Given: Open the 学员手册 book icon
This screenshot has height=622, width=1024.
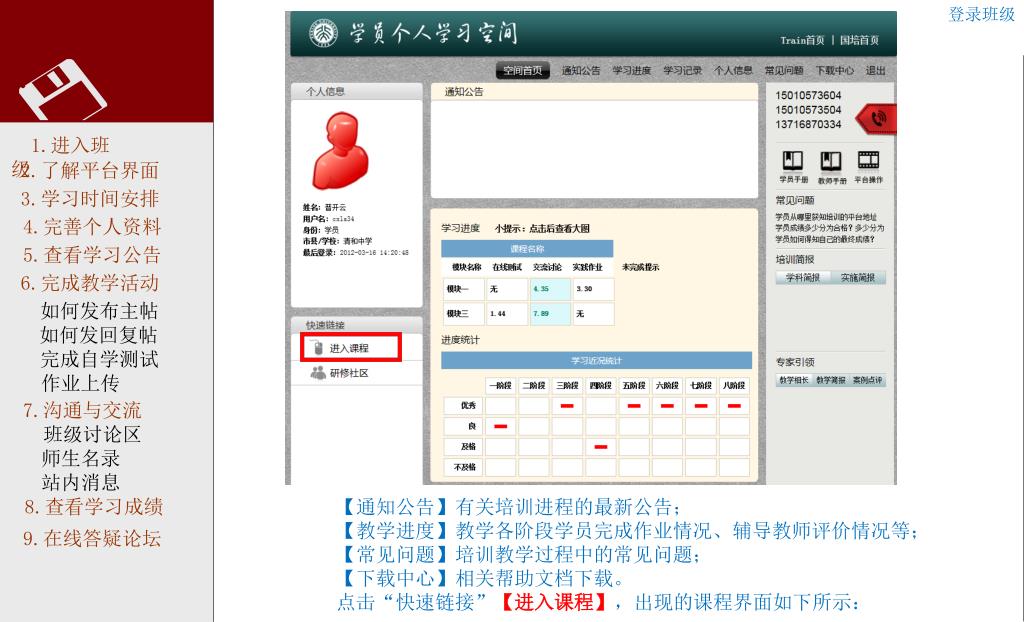Looking at the screenshot, I should 793,161.
